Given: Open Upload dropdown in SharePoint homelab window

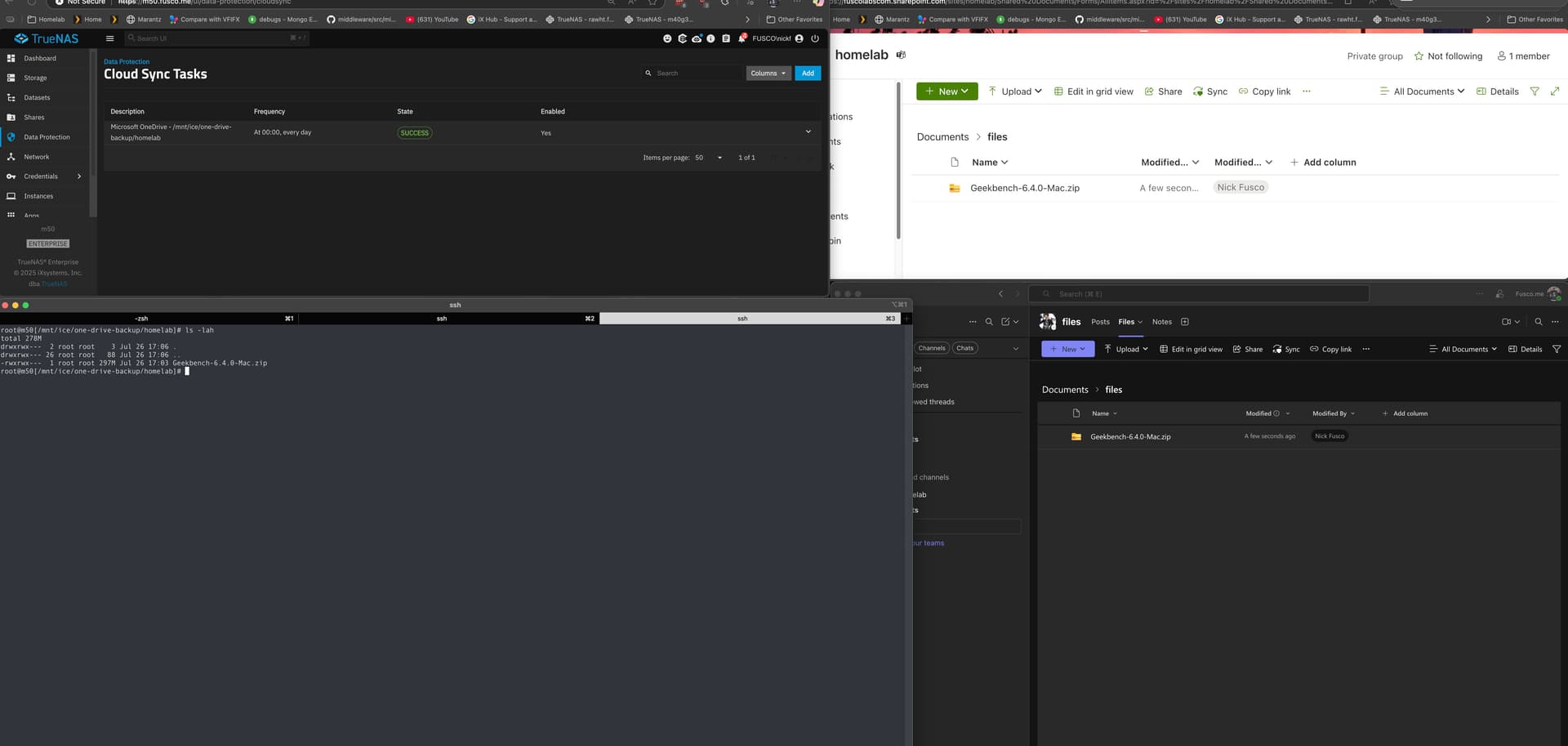Looking at the screenshot, I should pos(1015,92).
